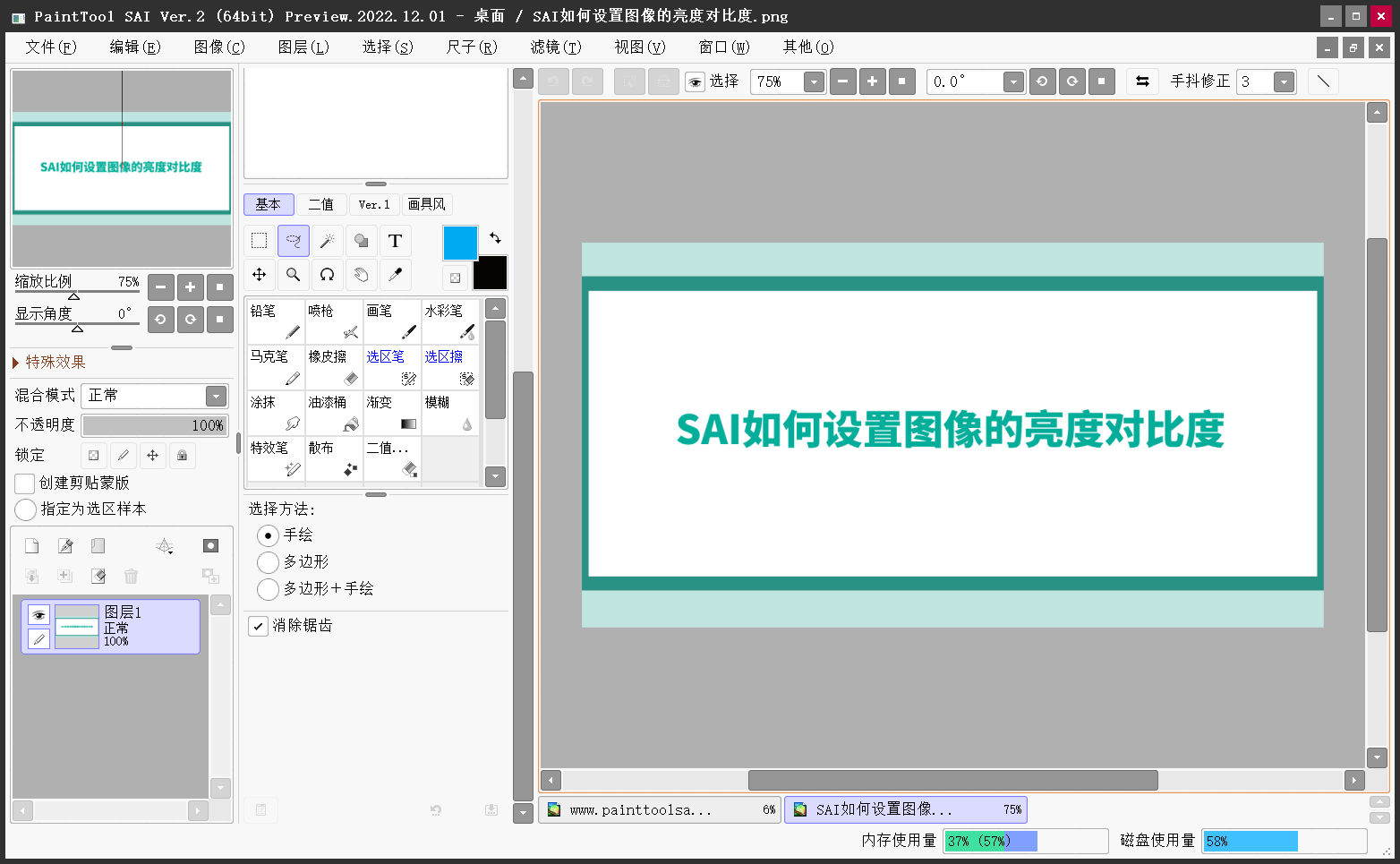Create a new linework layer
Image resolution: width=1400 pixels, height=864 pixels.
(65, 546)
